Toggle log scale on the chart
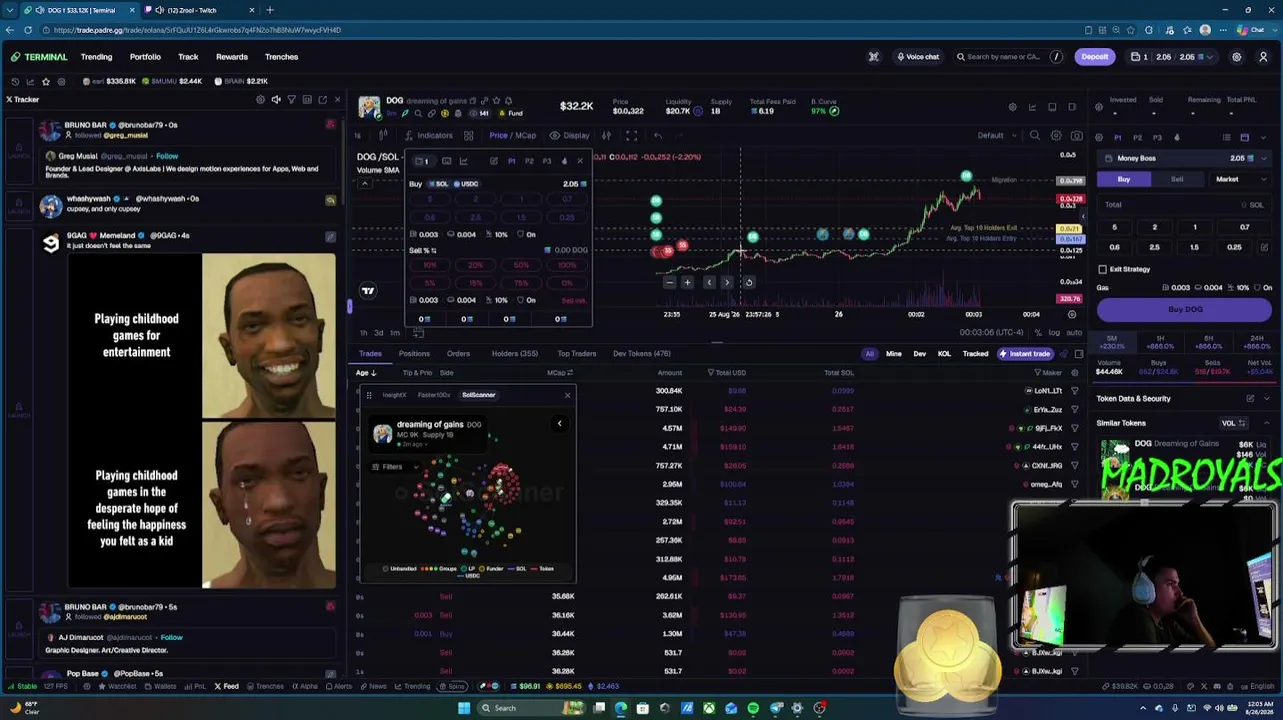This screenshot has width=1283, height=720. click(x=1054, y=333)
